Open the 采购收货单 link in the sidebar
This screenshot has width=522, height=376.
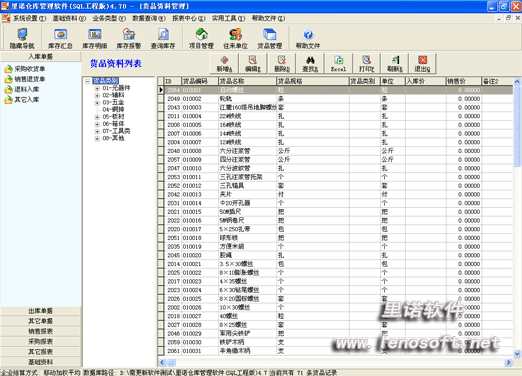coord(29,69)
